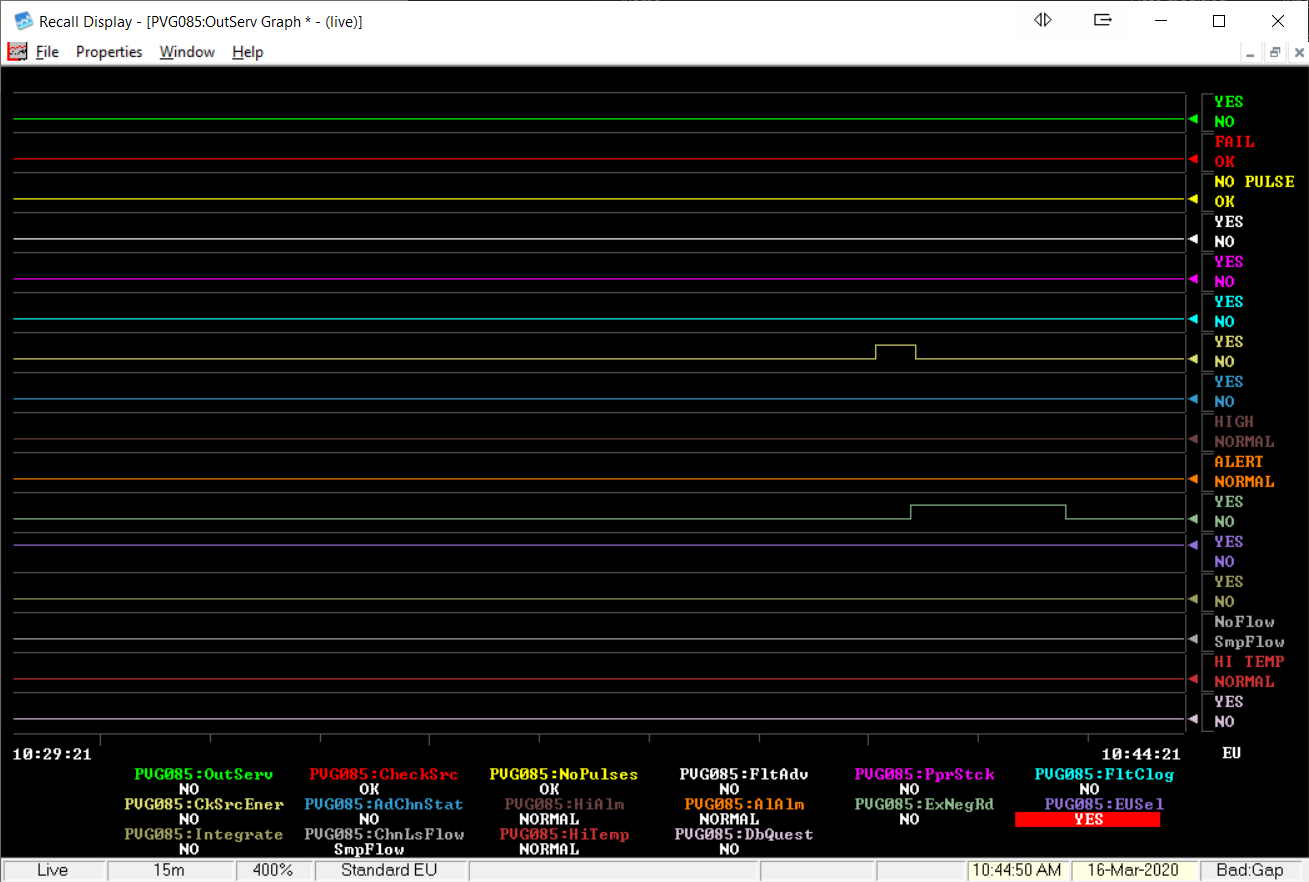Click the FAIL scale label
1309x882 pixels.
click(x=1234, y=142)
